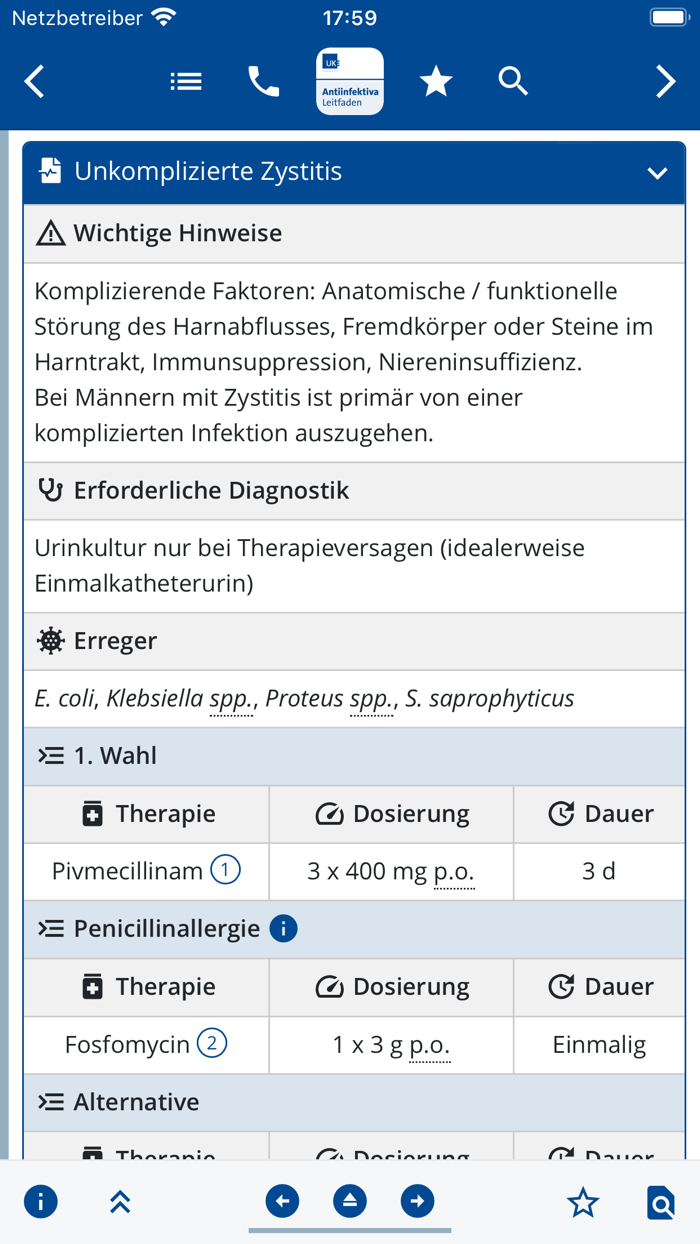Tap the underlined p.o. abbreviation for Fosfomycin

point(429,1044)
